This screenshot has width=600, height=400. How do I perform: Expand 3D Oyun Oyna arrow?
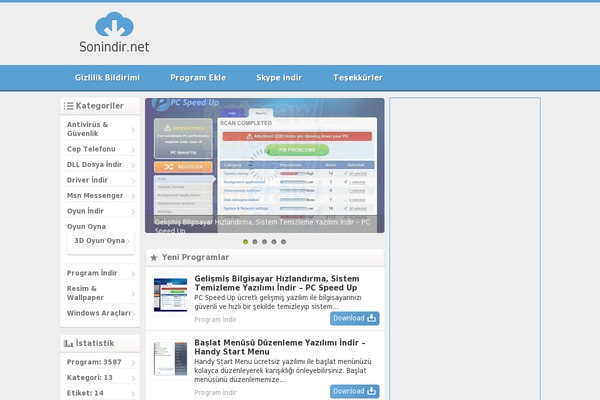pyautogui.click(x=127, y=241)
